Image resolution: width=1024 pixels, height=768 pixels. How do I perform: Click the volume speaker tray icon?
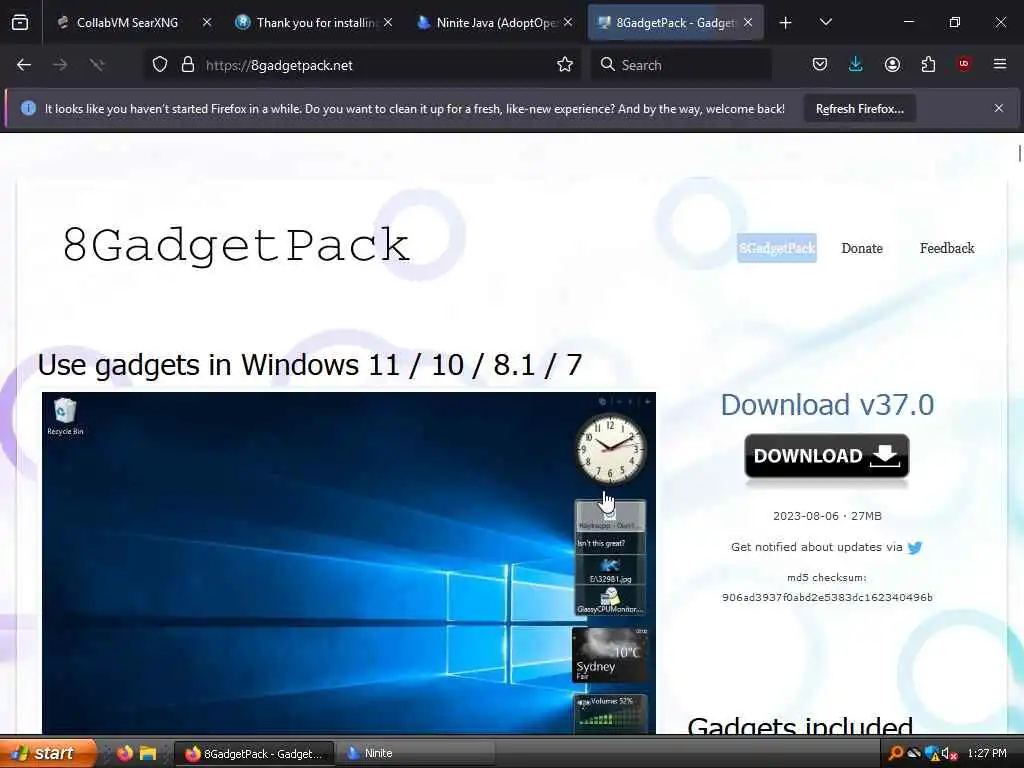[948, 754]
